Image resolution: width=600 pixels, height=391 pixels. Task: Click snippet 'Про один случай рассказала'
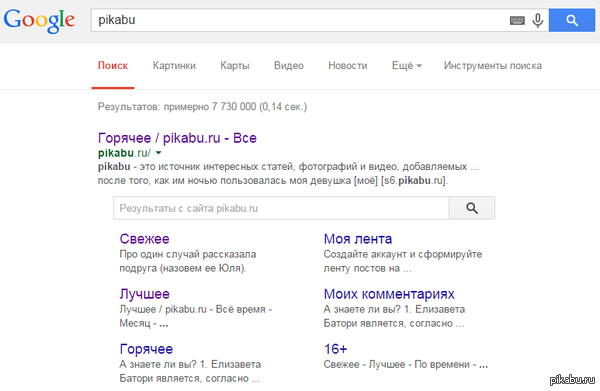coord(188,254)
